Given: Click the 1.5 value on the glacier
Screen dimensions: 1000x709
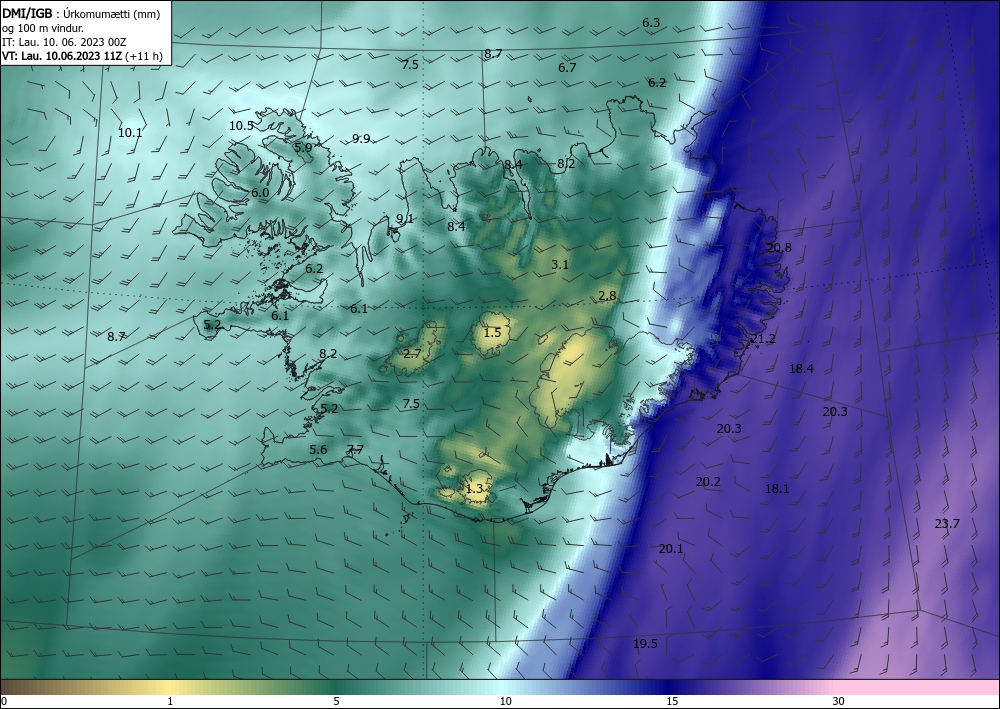Looking at the screenshot, I should point(492,333).
